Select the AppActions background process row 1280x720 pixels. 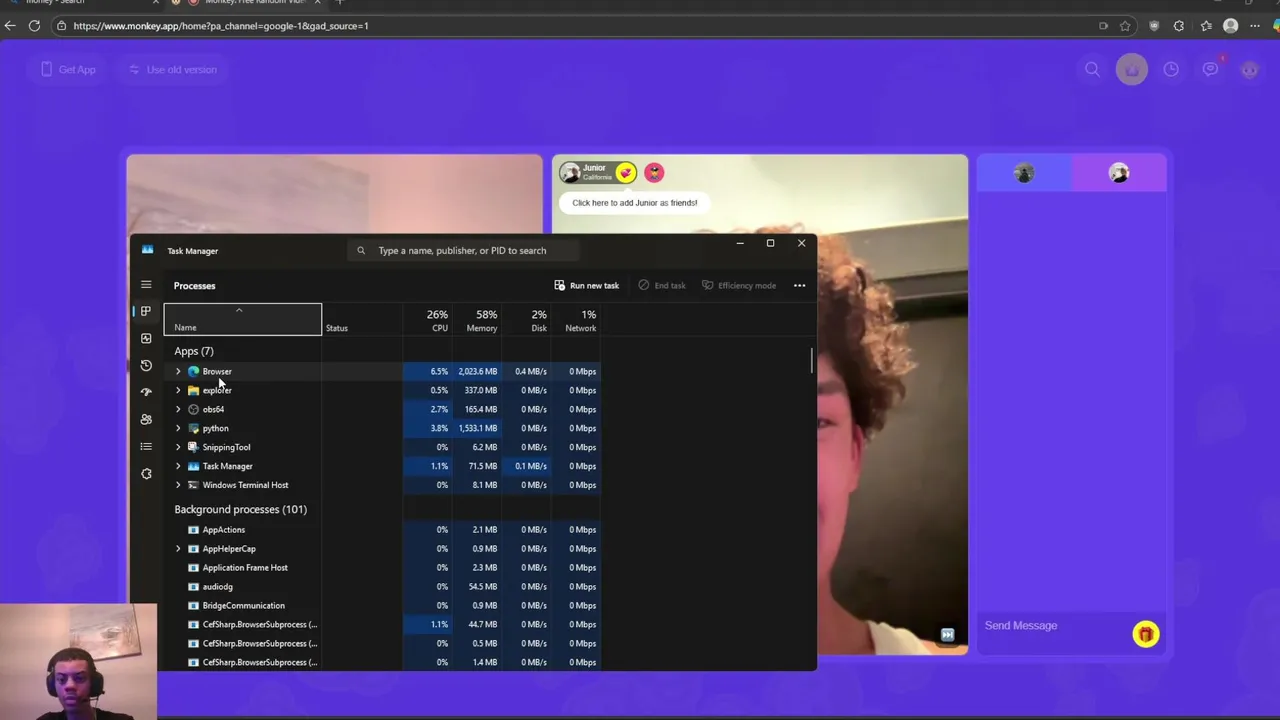click(x=382, y=530)
